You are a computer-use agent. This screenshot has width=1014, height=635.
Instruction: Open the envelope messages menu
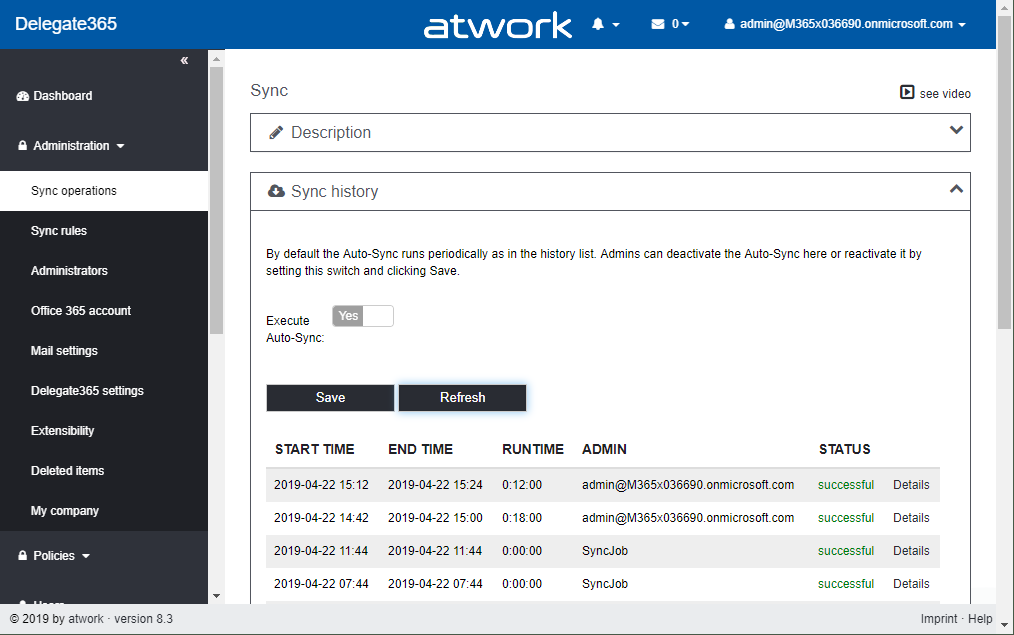[658, 24]
